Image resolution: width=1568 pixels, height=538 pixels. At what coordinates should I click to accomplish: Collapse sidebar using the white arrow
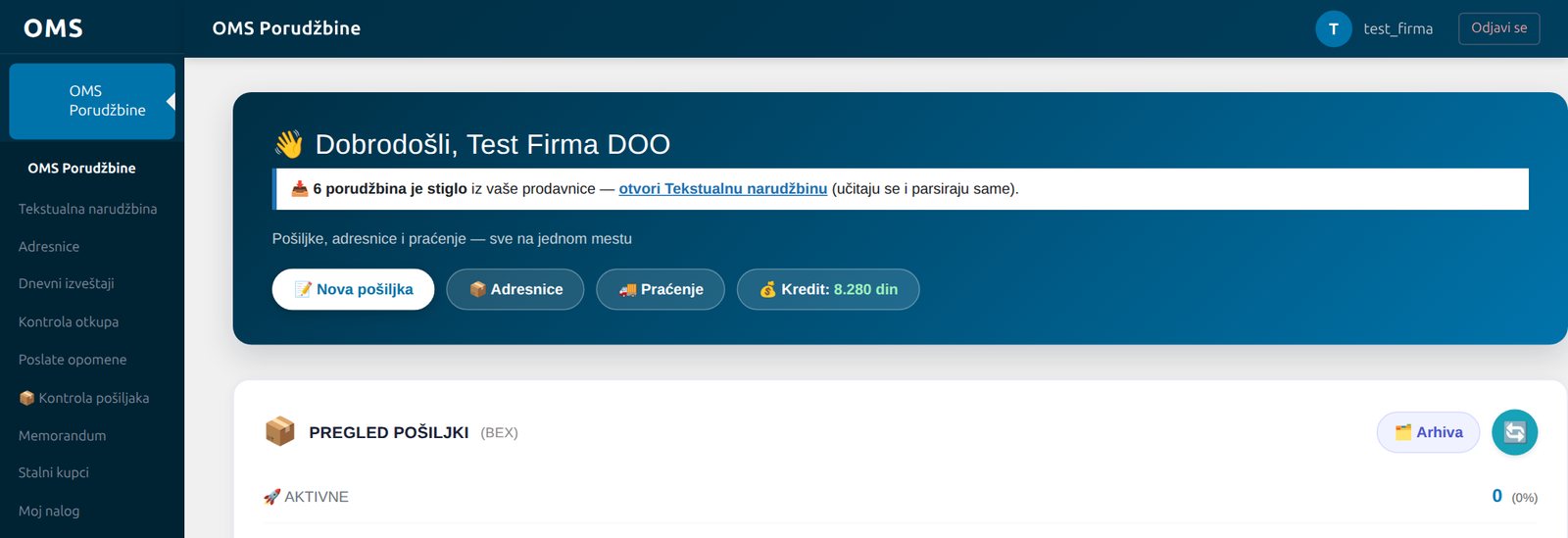[x=171, y=101]
